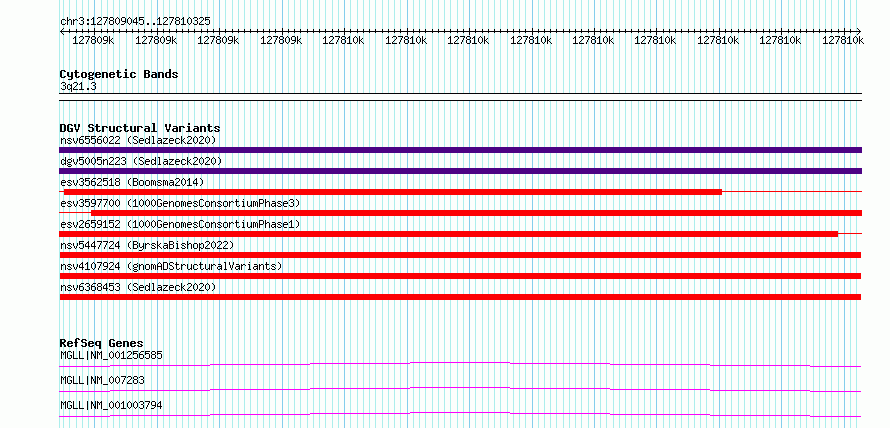Click the esv3597700 1000GenomesConsortiumPhase3 label

pos(180,203)
